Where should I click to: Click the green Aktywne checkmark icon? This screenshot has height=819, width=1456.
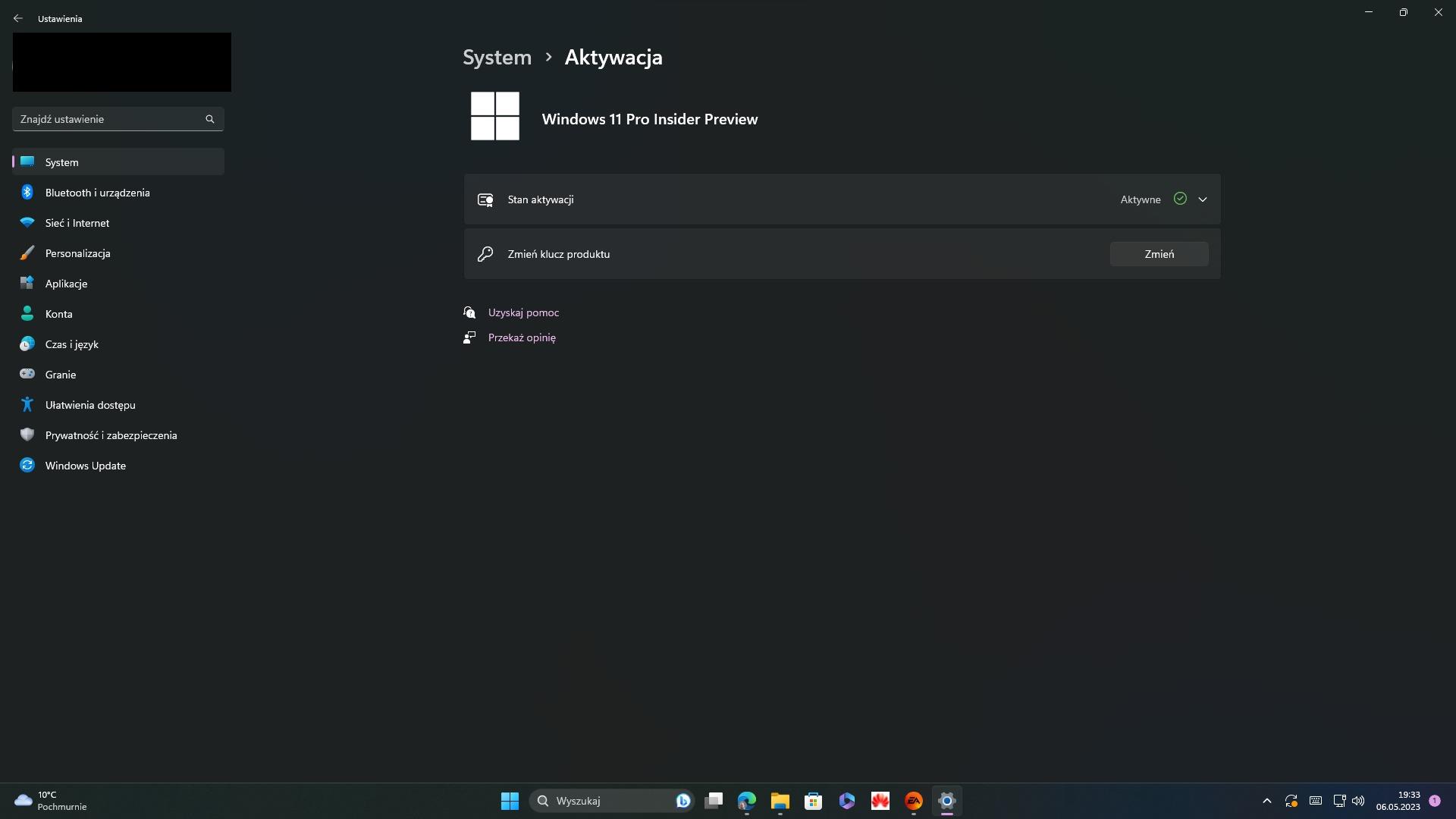pos(1180,199)
